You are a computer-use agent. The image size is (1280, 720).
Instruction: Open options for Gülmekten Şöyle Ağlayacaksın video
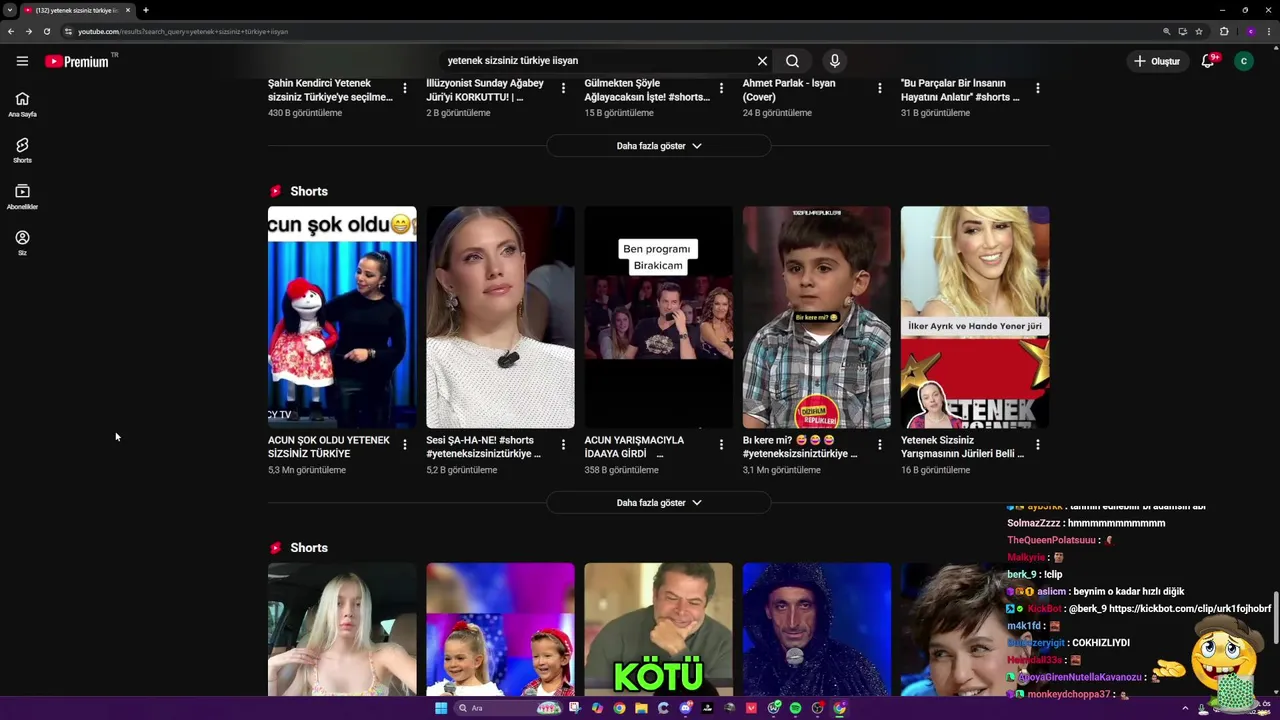click(x=721, y=88)
